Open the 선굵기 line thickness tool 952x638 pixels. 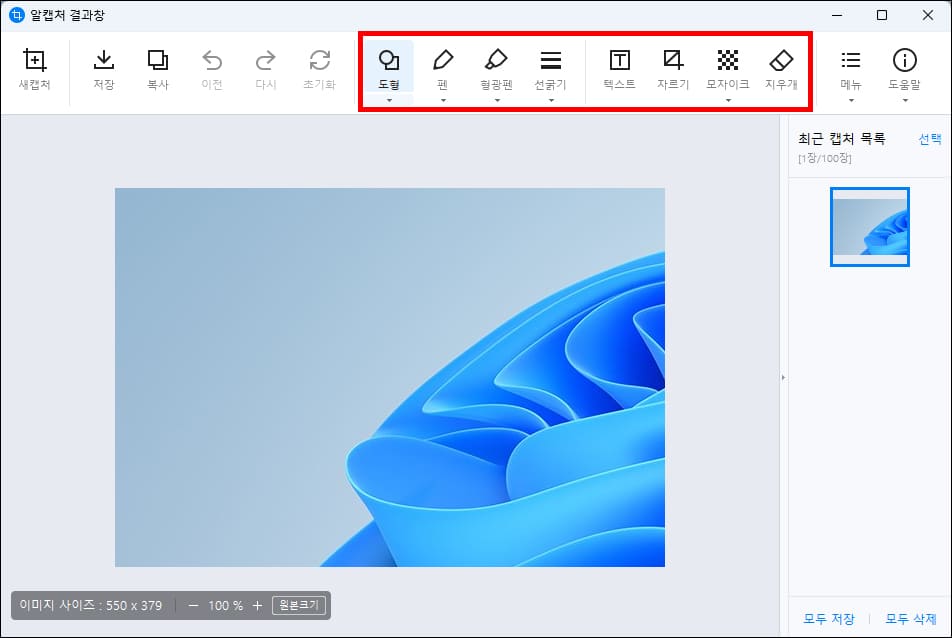[551, 69]
